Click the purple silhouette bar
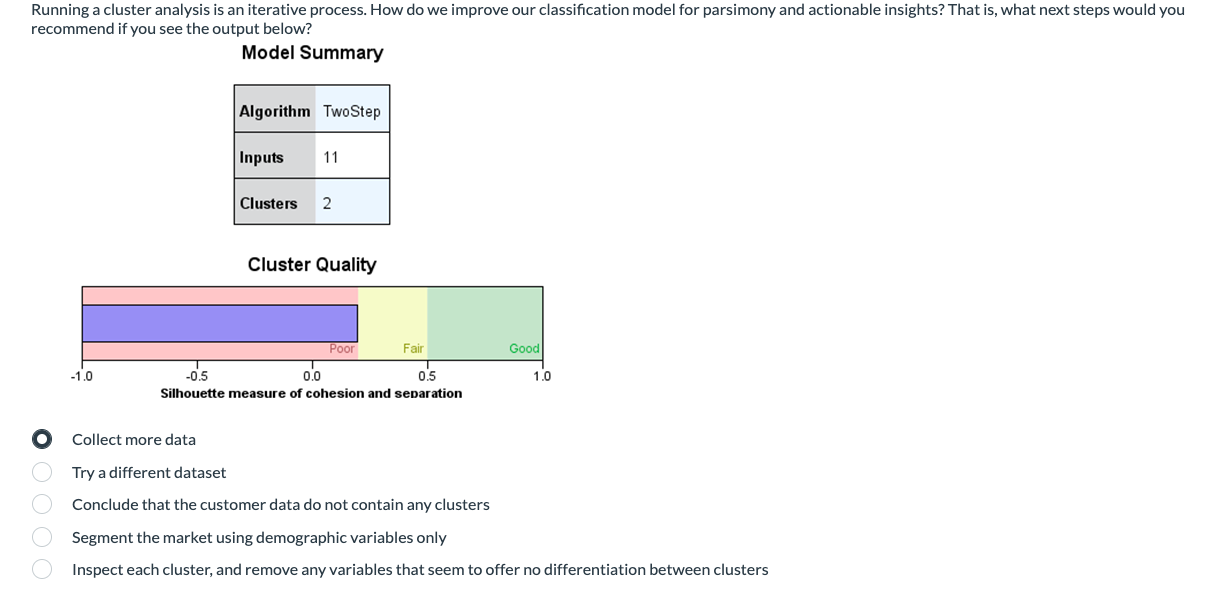This screenshot has width=1215, height=592. pyautogui.click(x=220, y=322)
